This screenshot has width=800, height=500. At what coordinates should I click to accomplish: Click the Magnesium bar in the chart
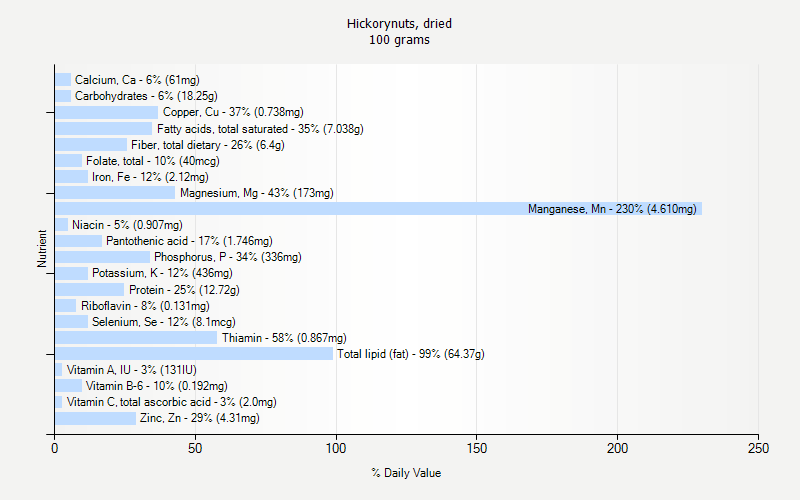(x=115, y=193)
